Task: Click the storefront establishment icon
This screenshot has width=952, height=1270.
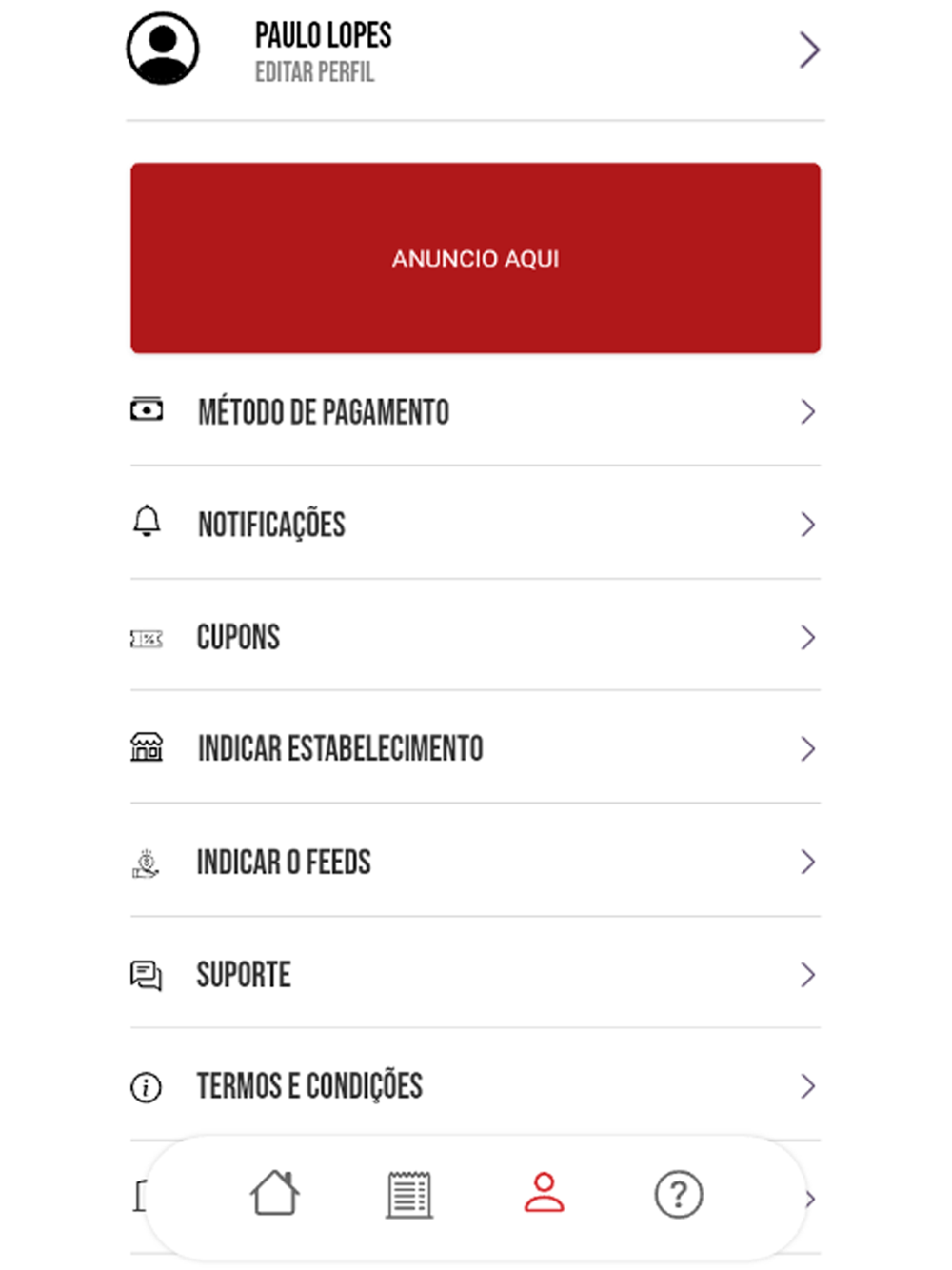Action: pos(147,747)
